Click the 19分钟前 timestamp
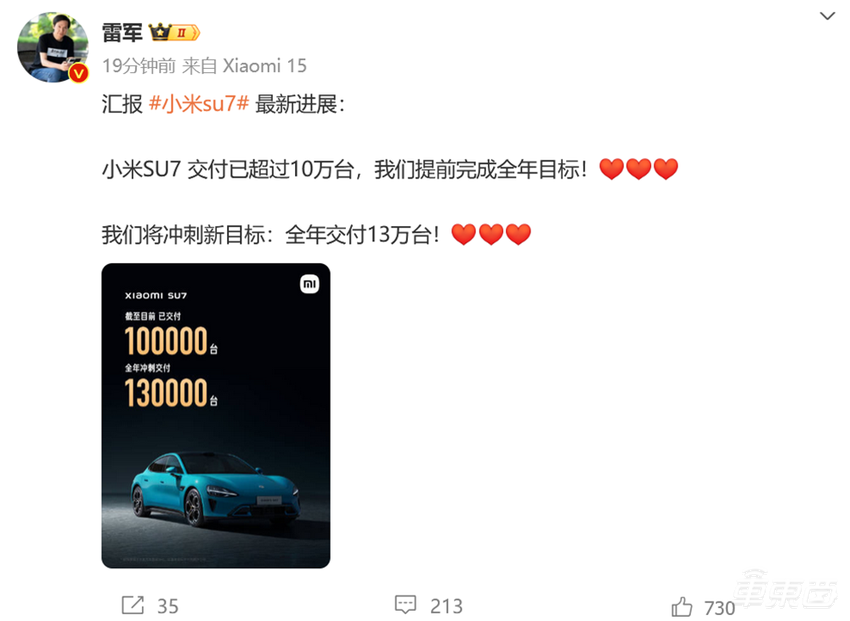Image resolution: width=850 pixels, height=621 pixels. (x=139, y=66)
